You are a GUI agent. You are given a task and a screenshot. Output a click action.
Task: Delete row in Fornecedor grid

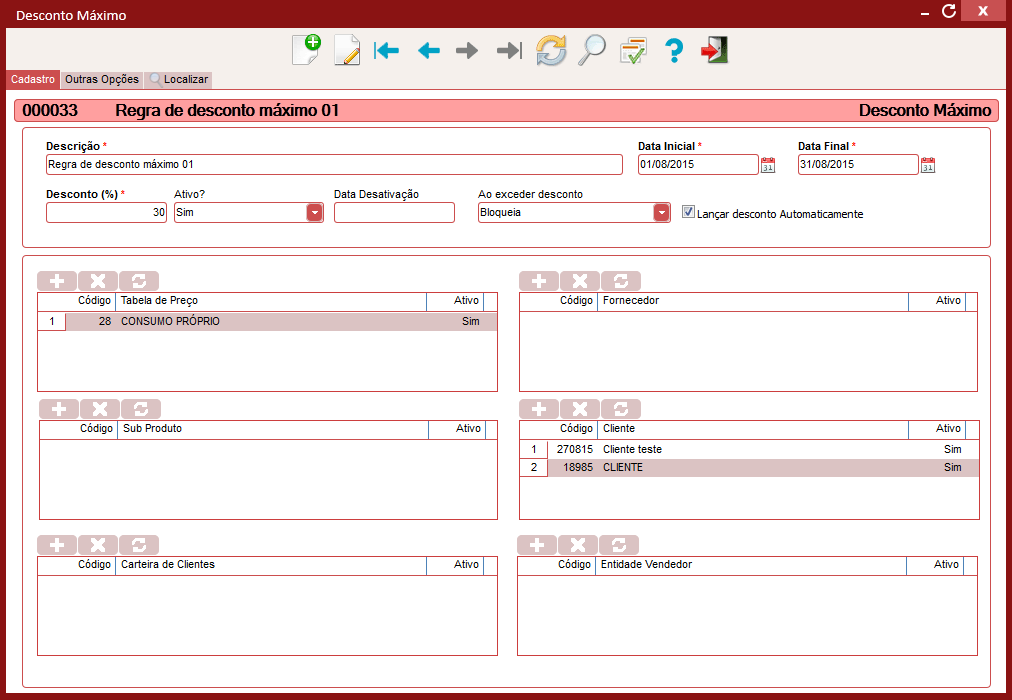(580, 281)
